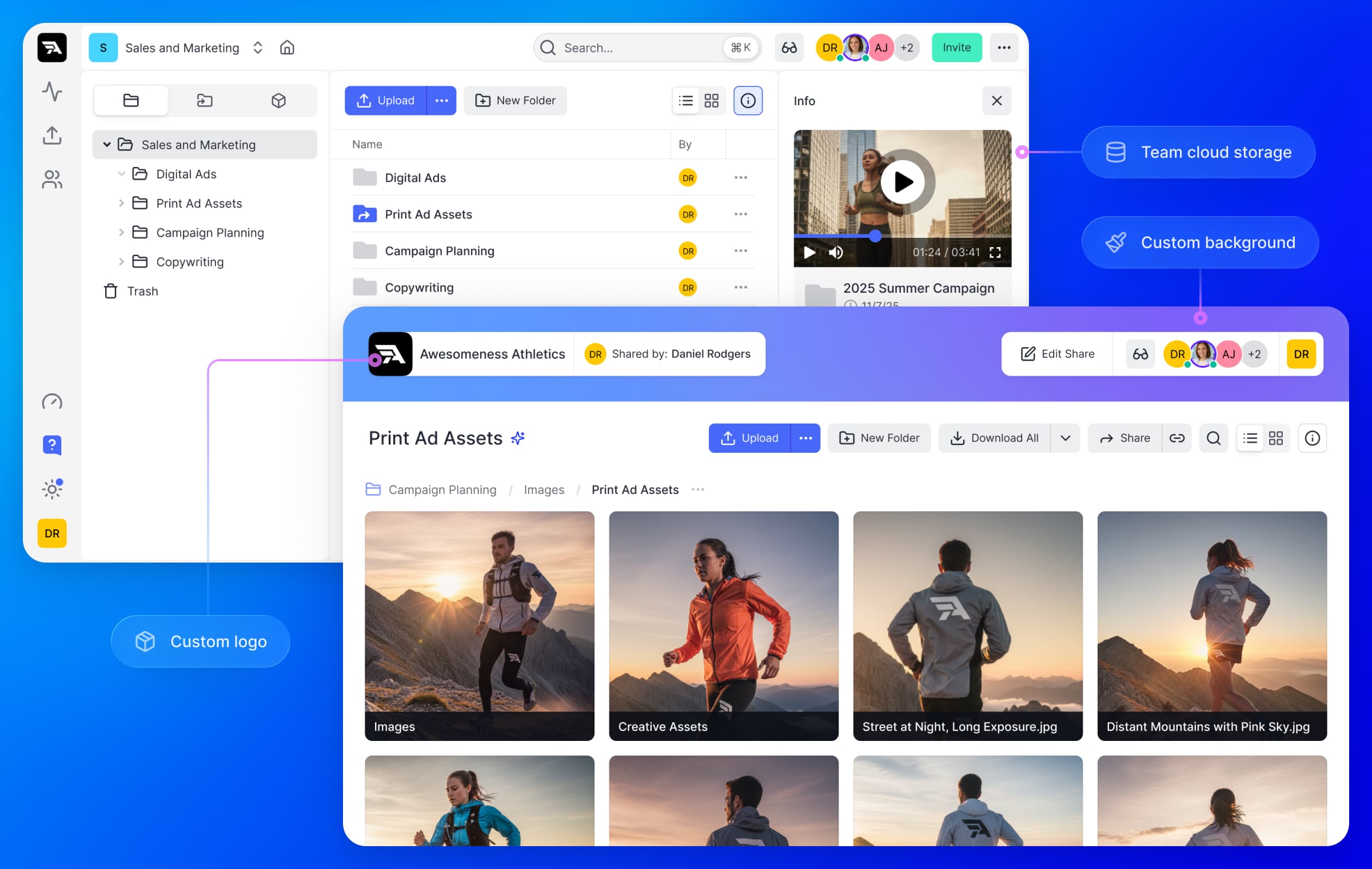Select the upload icon in the left sidebar

pyautogui.click(x=52, y=135)
